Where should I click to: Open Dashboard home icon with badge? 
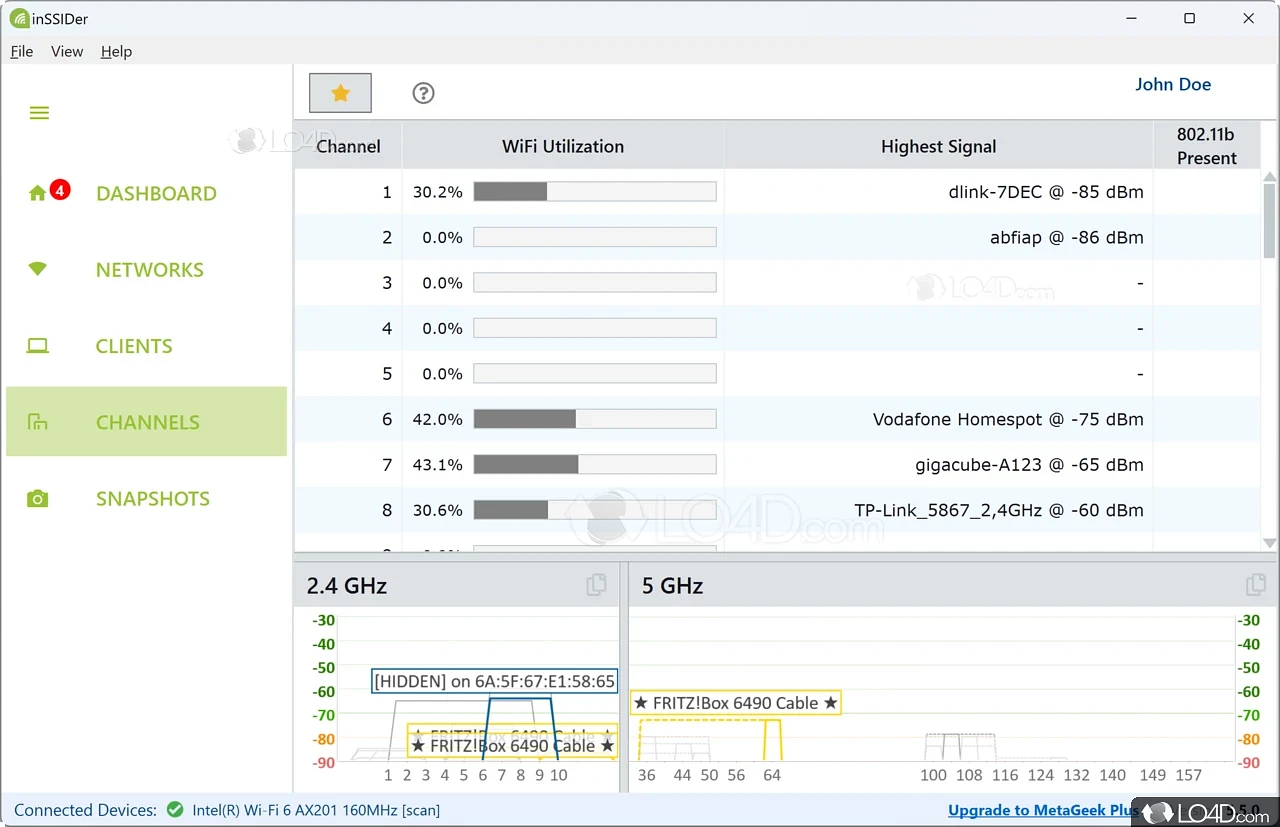pos(38,193)
